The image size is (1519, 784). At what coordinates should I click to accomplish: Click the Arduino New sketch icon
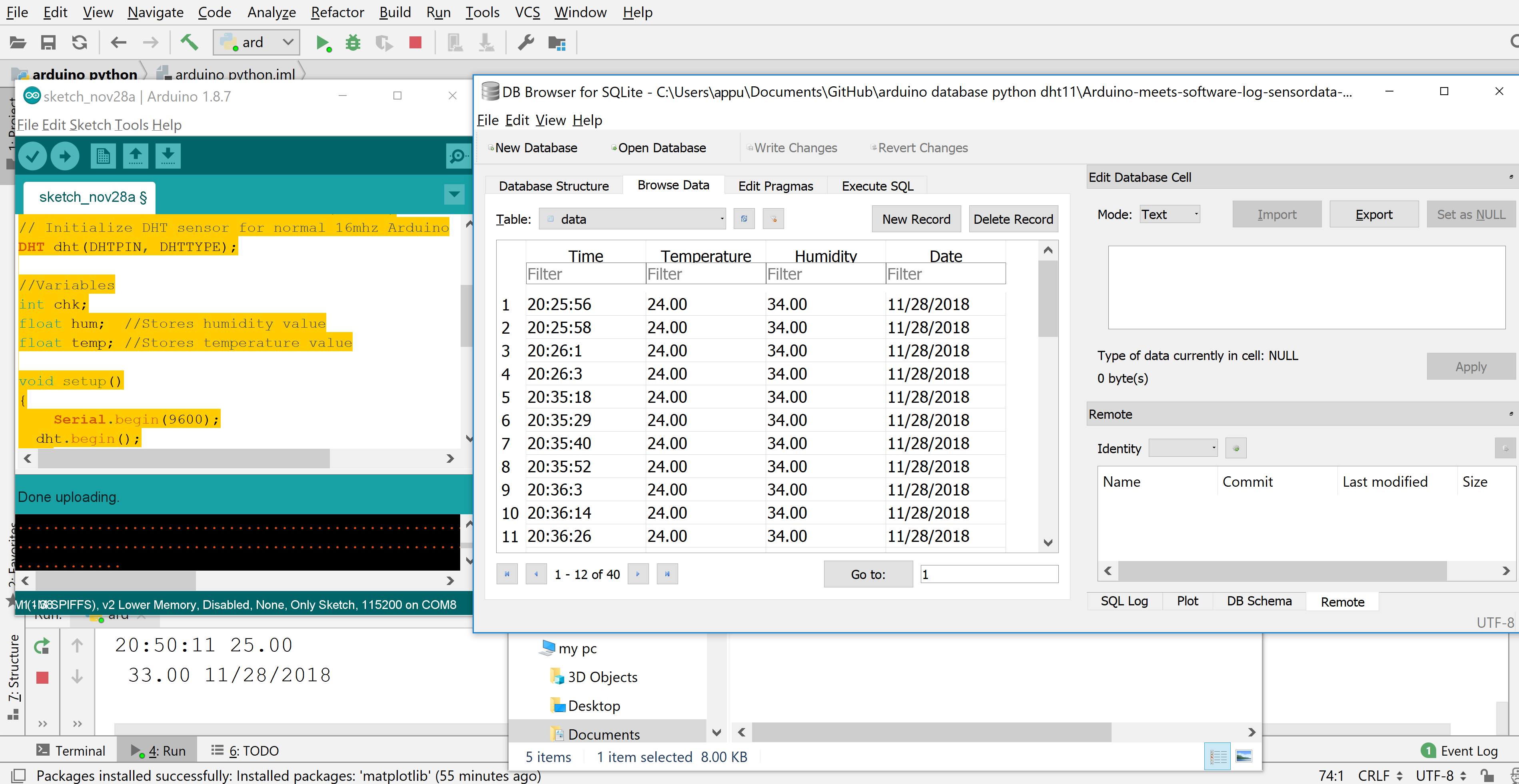click(x=103, y=156)
